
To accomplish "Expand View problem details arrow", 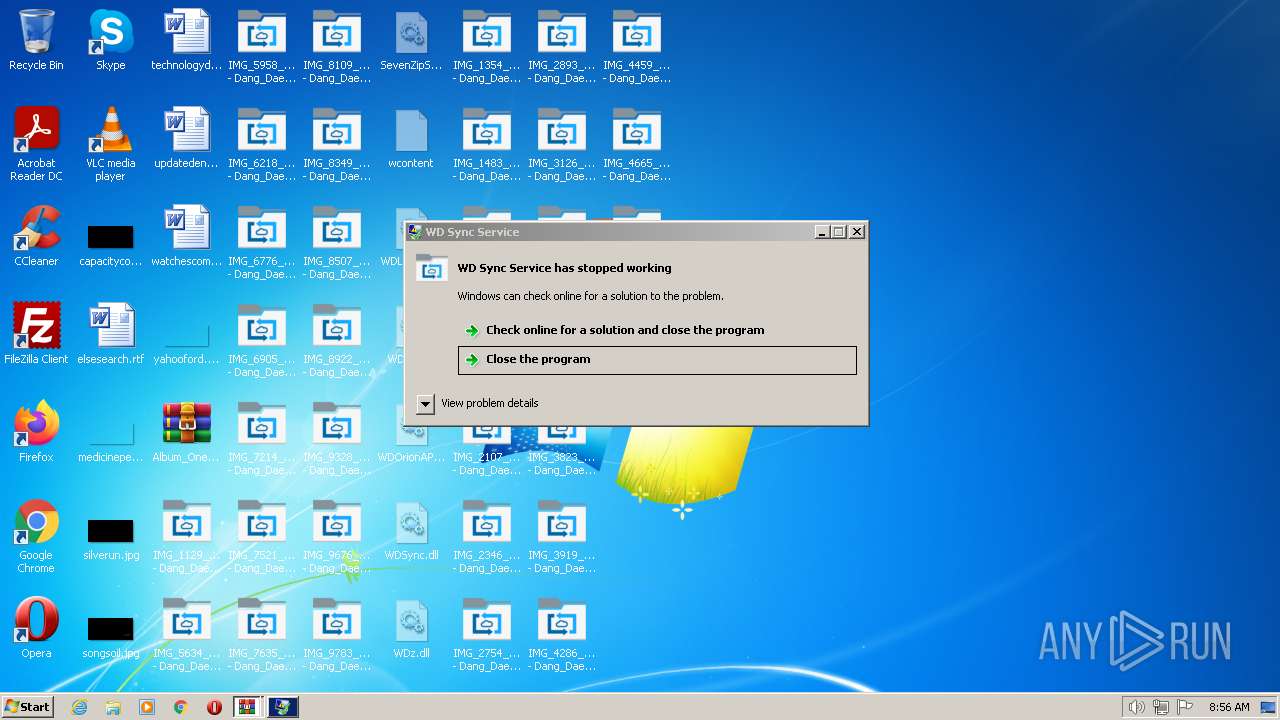I will point(425,403).
